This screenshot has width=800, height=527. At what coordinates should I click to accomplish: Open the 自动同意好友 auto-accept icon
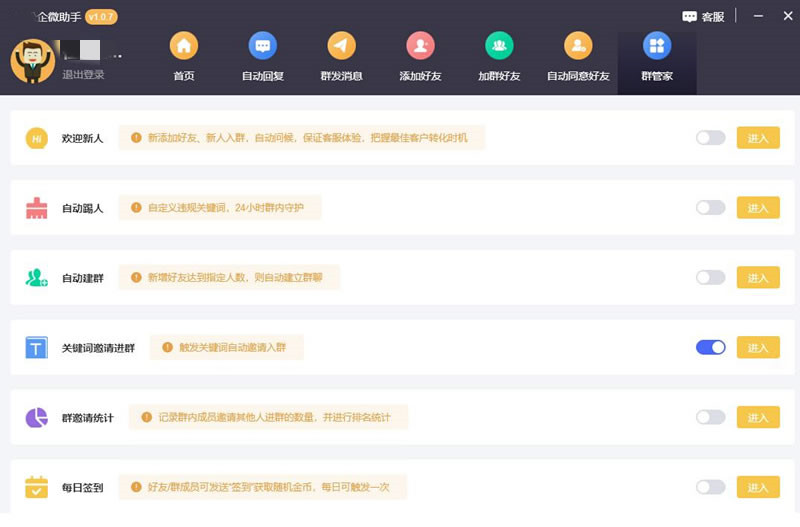click(578, 46)
